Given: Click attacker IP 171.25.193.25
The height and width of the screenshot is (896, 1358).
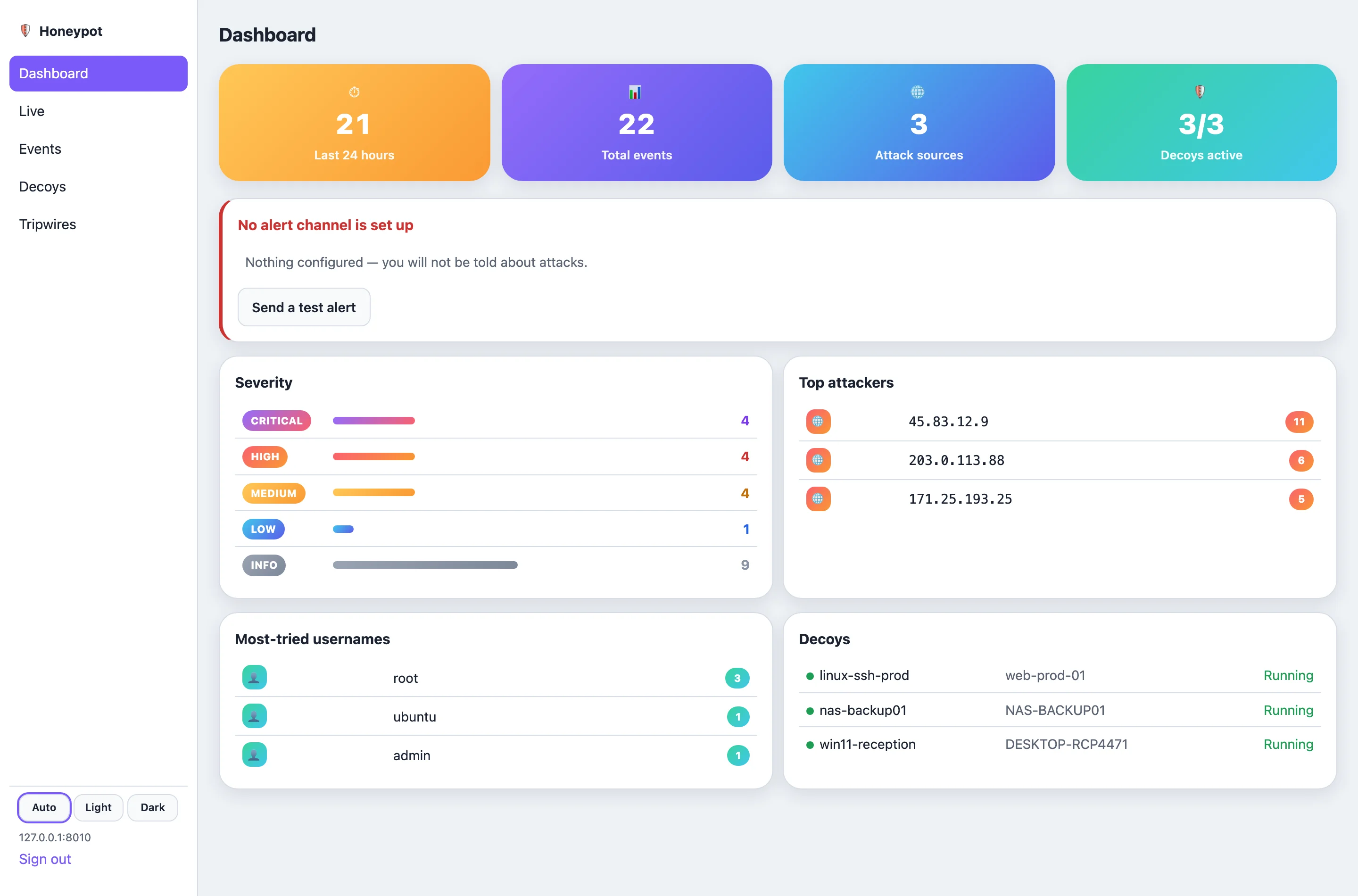Looking at the screenshot, I should (x=961, y=499).
